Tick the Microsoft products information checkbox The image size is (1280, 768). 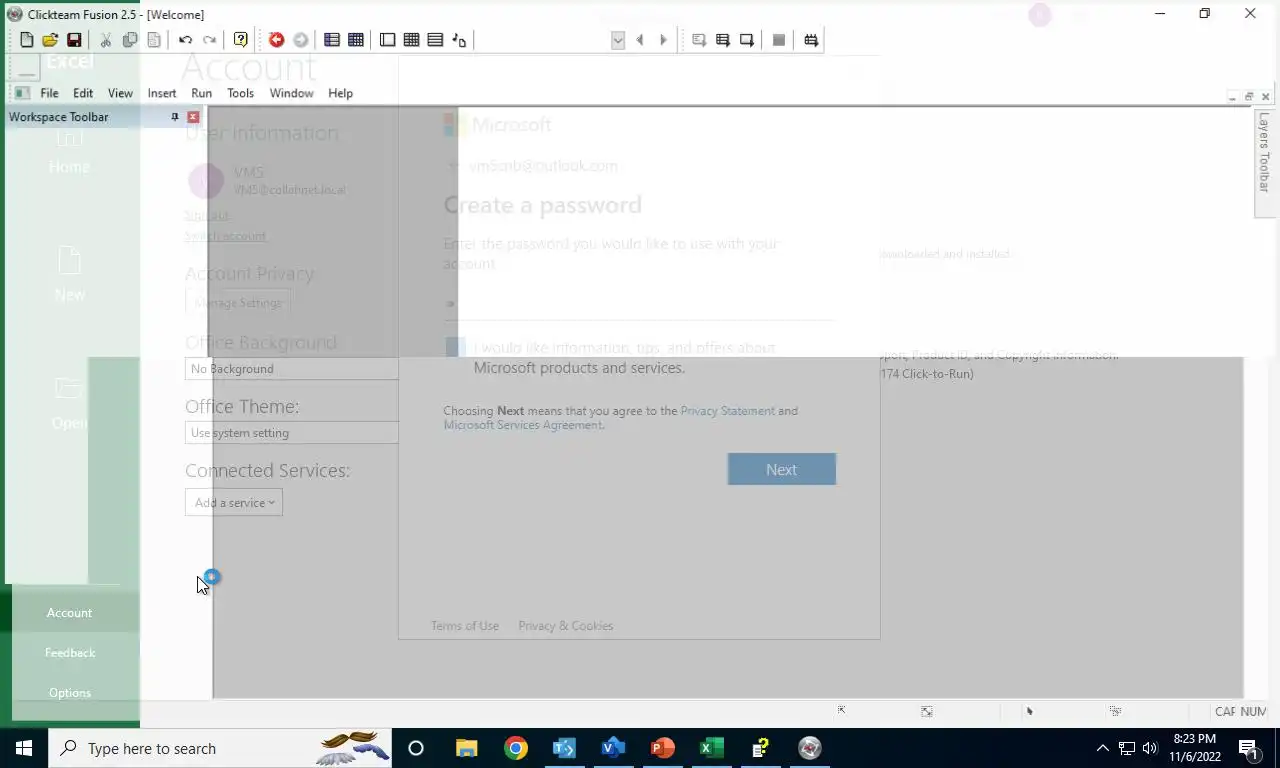point(455,347)
